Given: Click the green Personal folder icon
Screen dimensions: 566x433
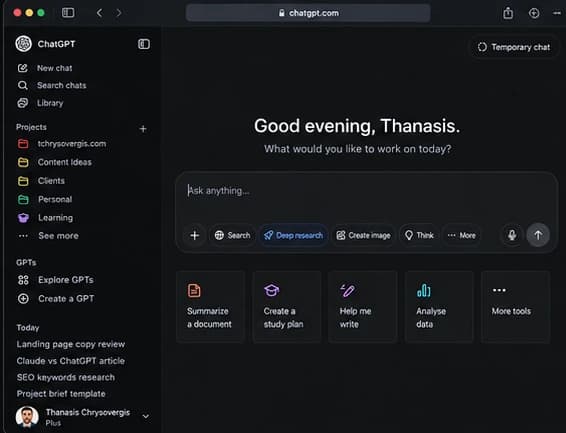Looking at the screenshot, I should [23, 199].
